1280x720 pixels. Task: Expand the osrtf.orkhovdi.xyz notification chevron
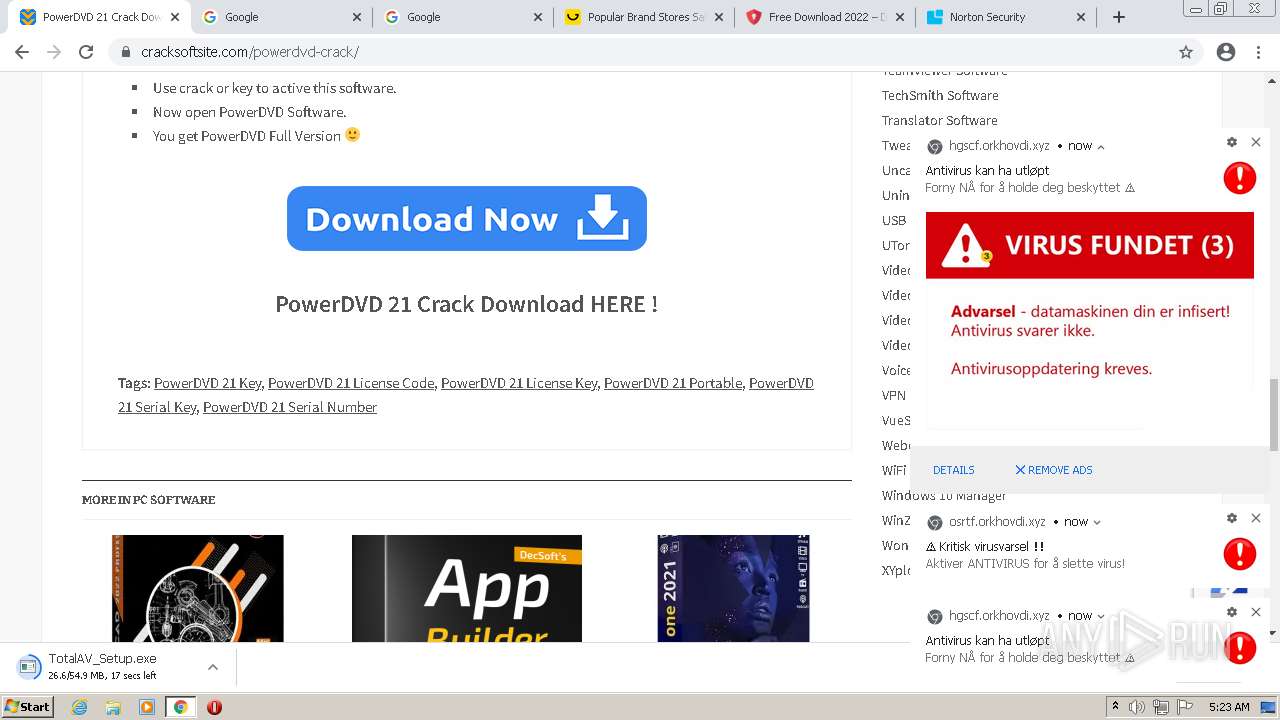1097,522
